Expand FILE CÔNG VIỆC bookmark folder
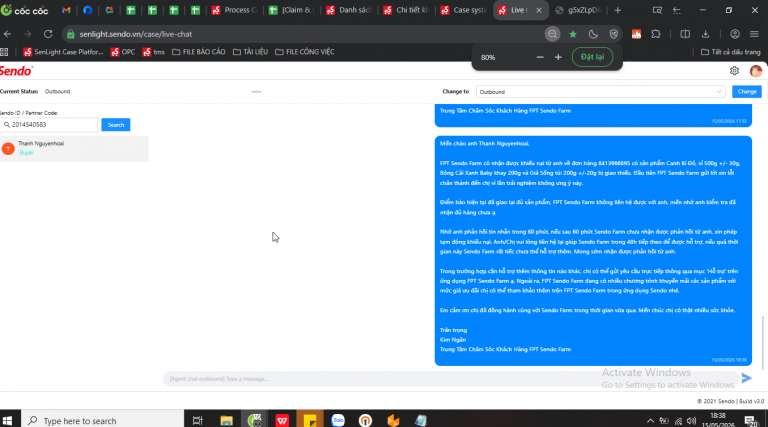Image resolution: width=768 pixels, height=427 pixels. tap(305, 52)
